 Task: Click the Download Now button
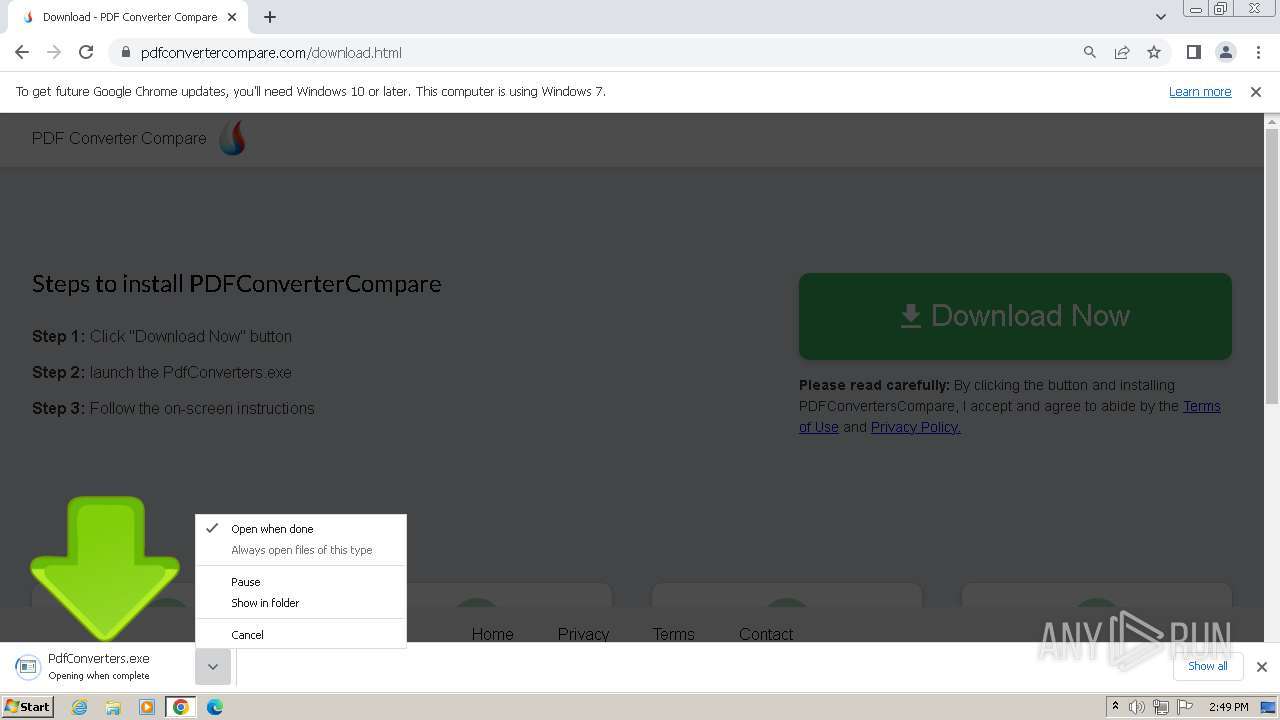tap(1015, 316)
